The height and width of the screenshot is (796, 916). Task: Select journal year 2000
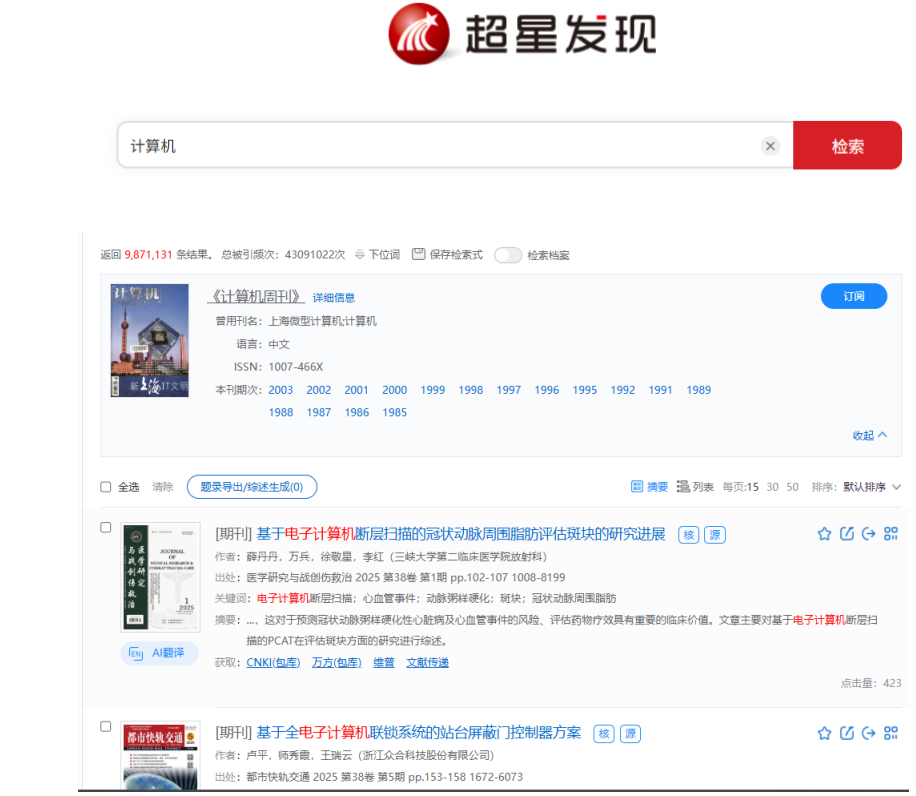pos(394,390)
